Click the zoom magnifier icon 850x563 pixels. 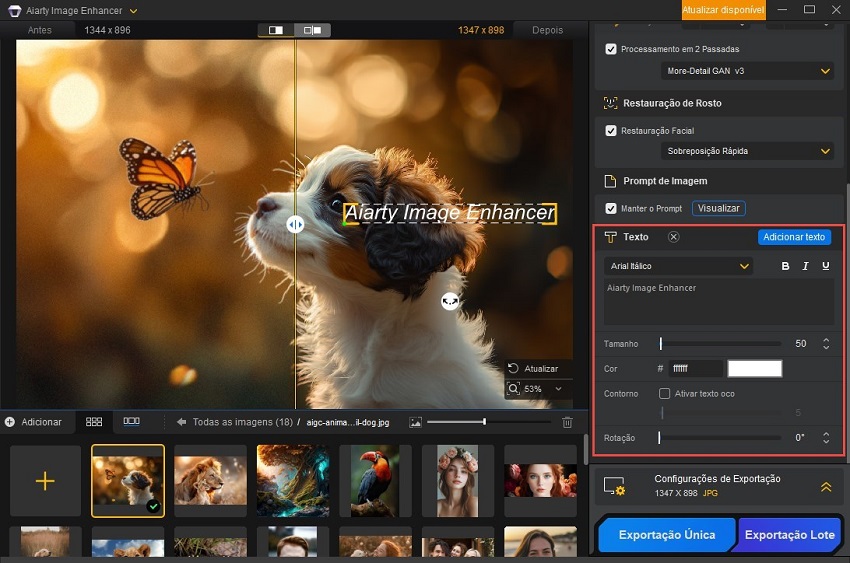(513, 389)
